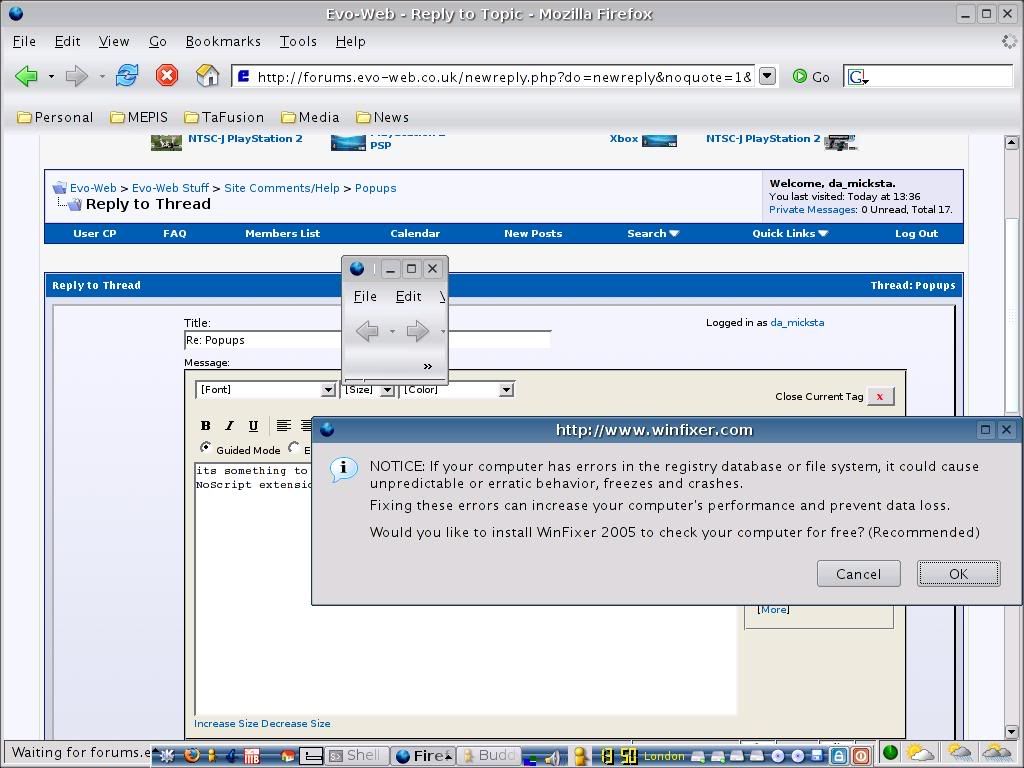Viewport: 1024px width, 768px height.
Task: Click the green Go icon beside the URL
Action: coord(799,76)
